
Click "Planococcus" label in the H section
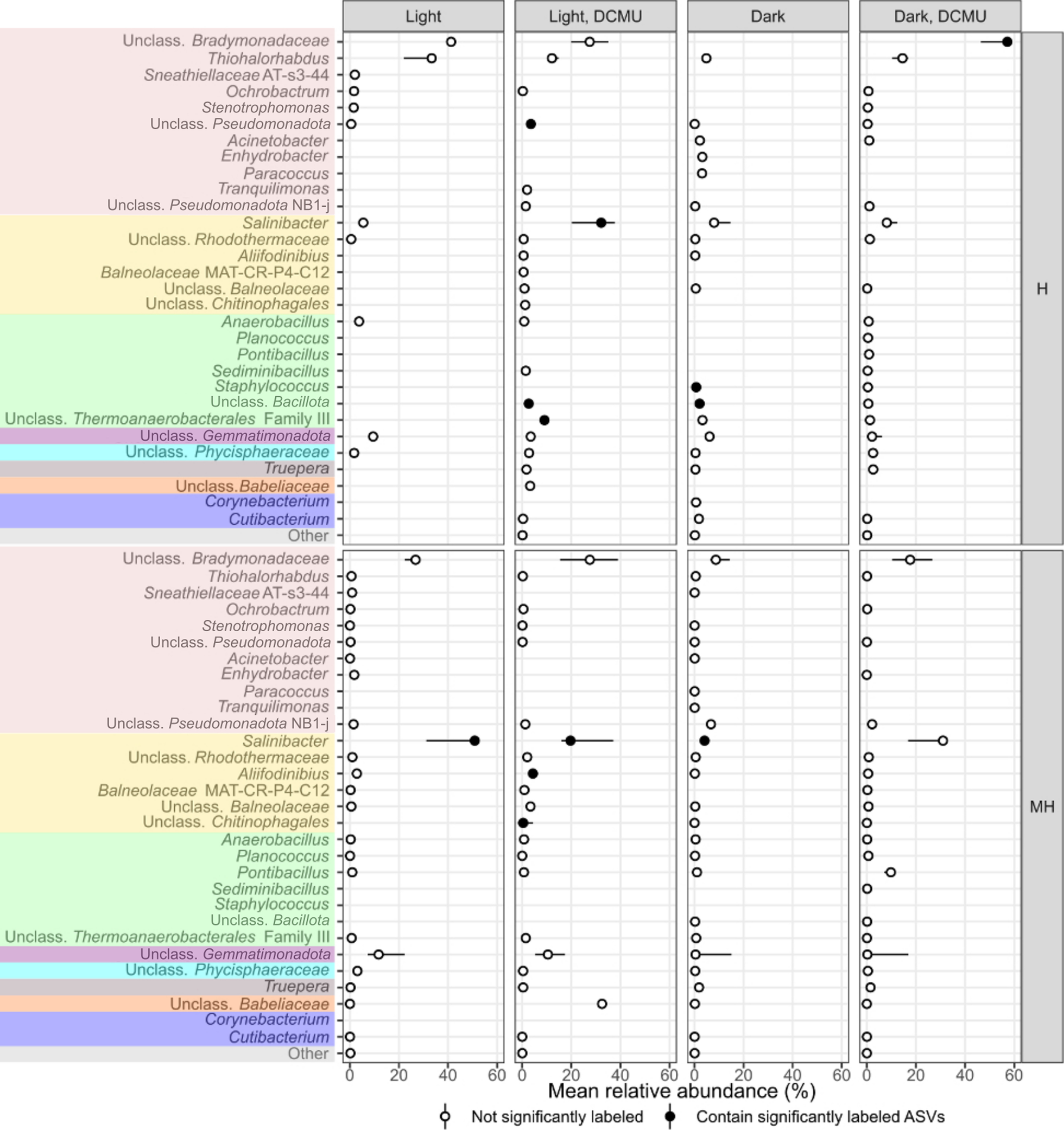point(283,338)
